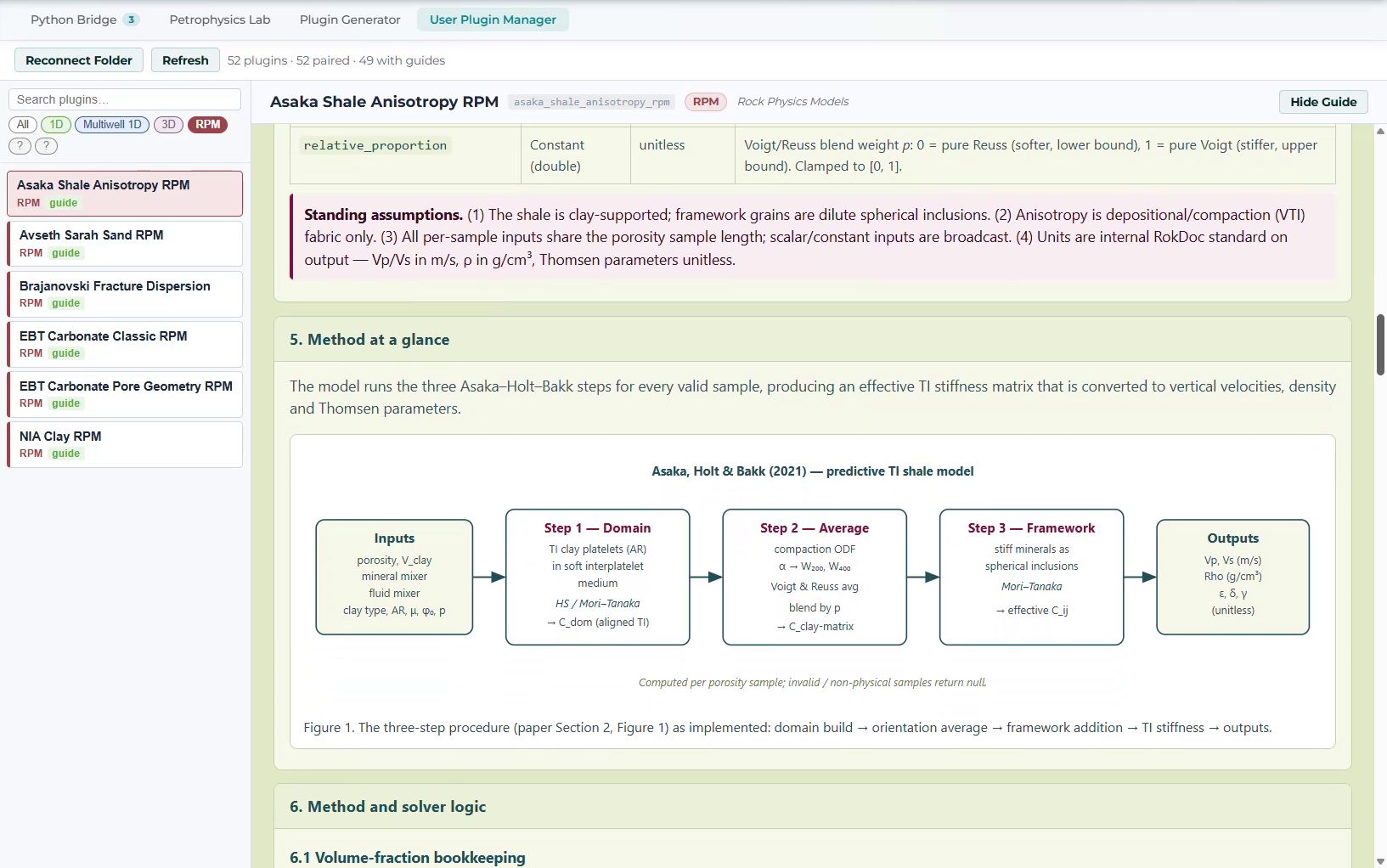The image size is (1387, 868).
Task: Click the guide badge on NIA Clay RPM
Action: [x=65, y=454]
